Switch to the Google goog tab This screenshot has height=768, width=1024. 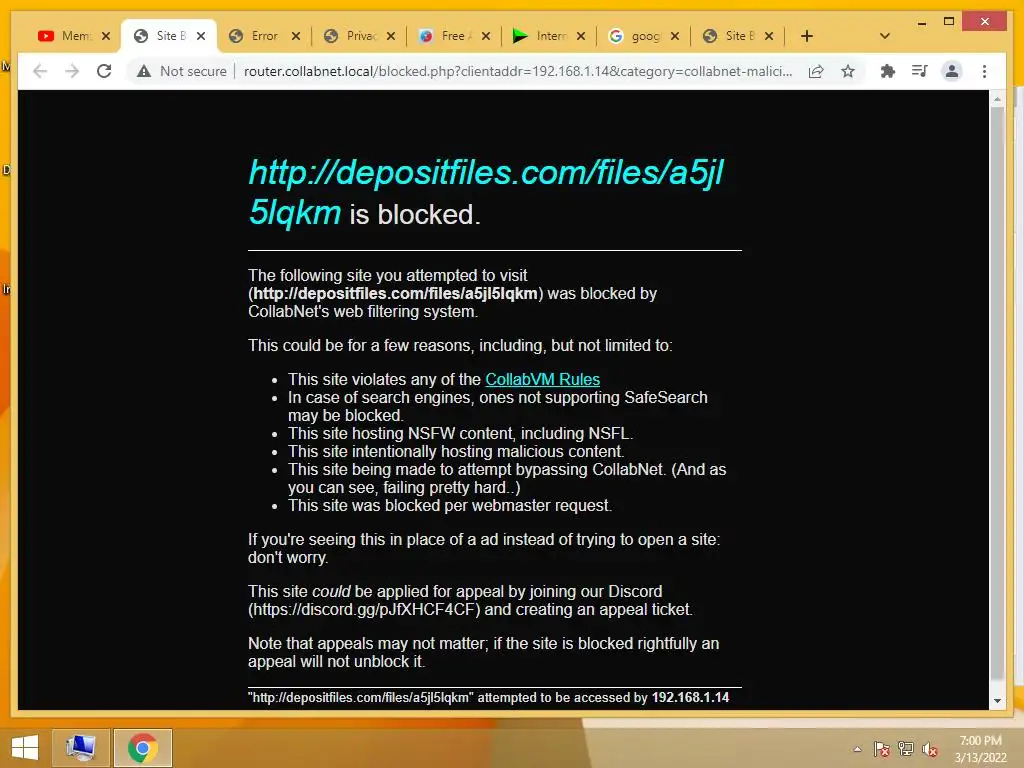[x=642, y=36]
